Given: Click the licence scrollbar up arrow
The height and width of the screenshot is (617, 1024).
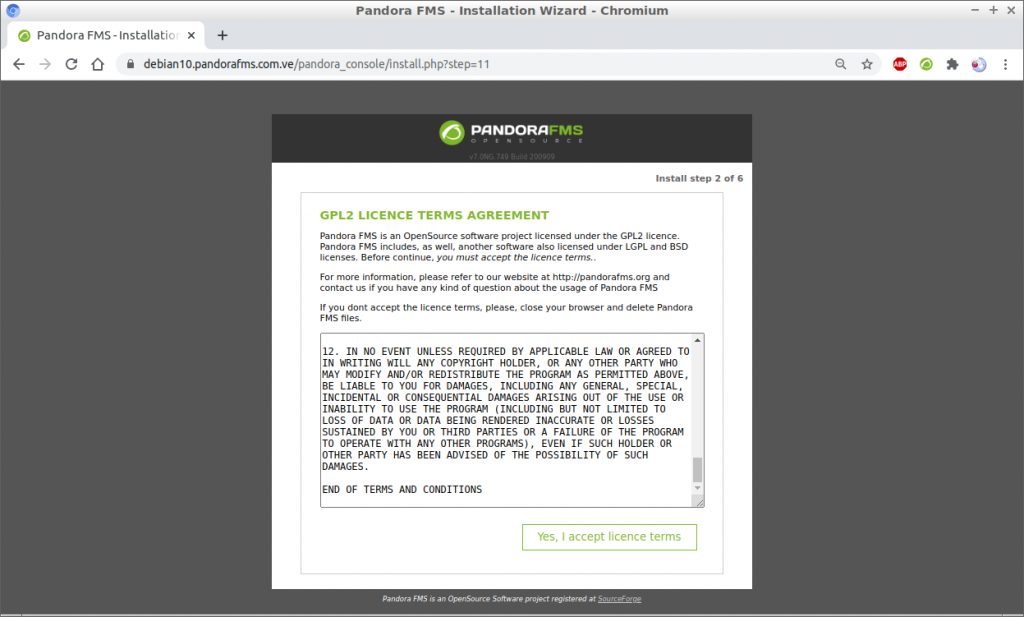Looking at the screenshot, I should point(697,340).
